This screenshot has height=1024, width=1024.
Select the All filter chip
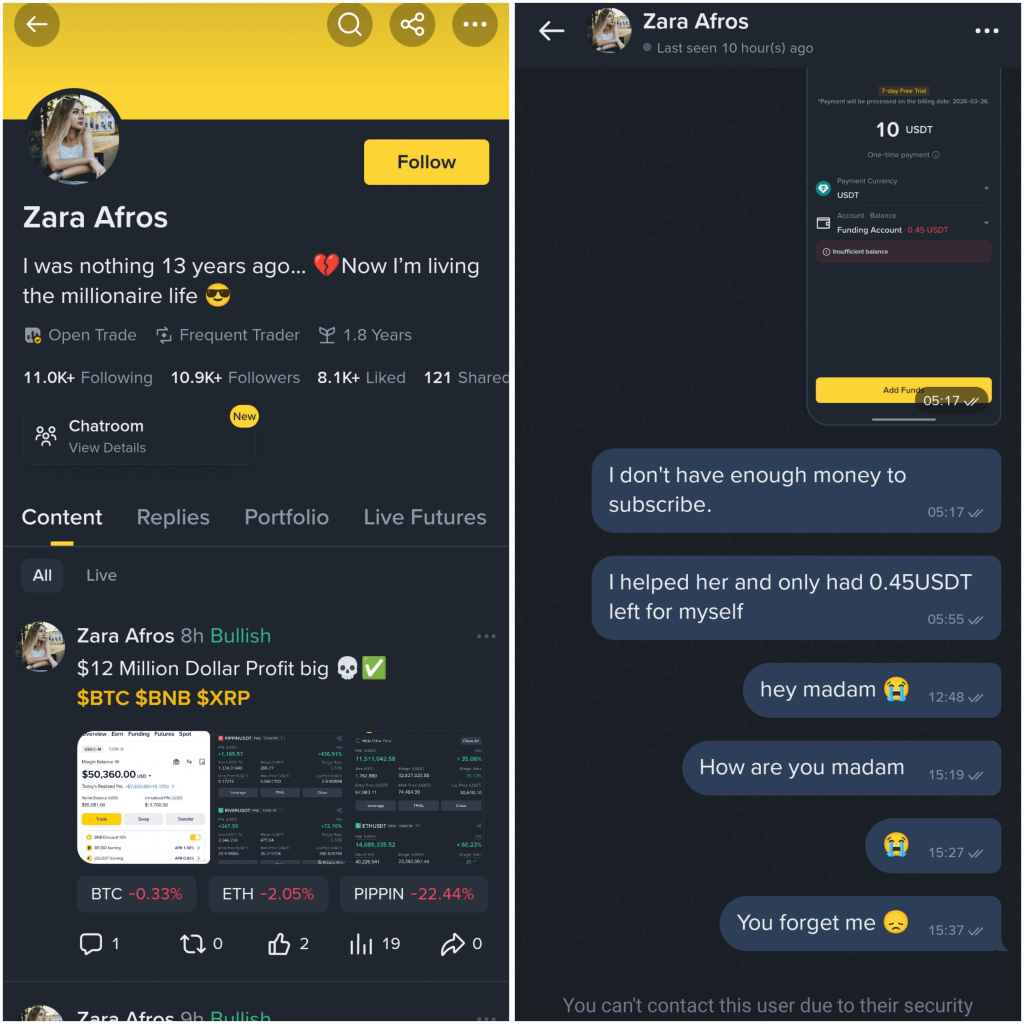(42, 575)
